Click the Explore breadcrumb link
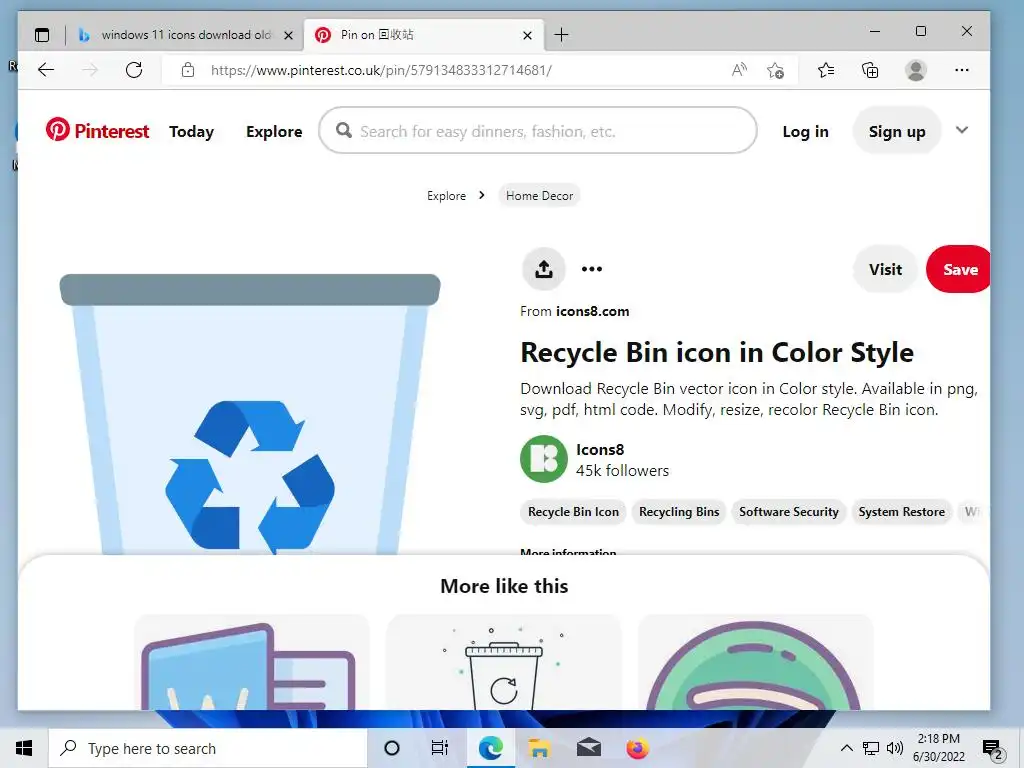 (x=447, y=196)
